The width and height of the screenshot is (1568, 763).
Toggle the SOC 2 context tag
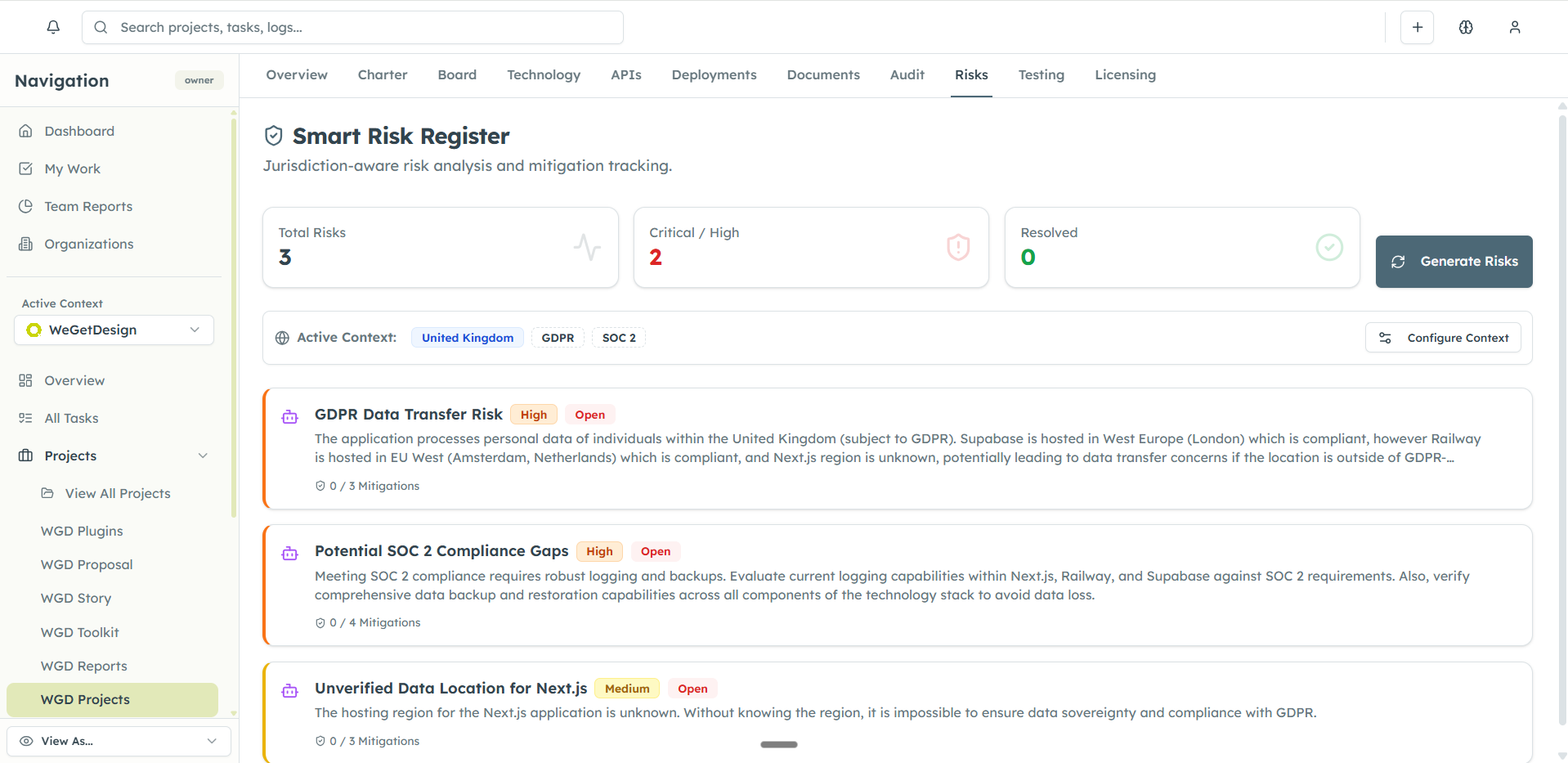[x=618, y=338]
